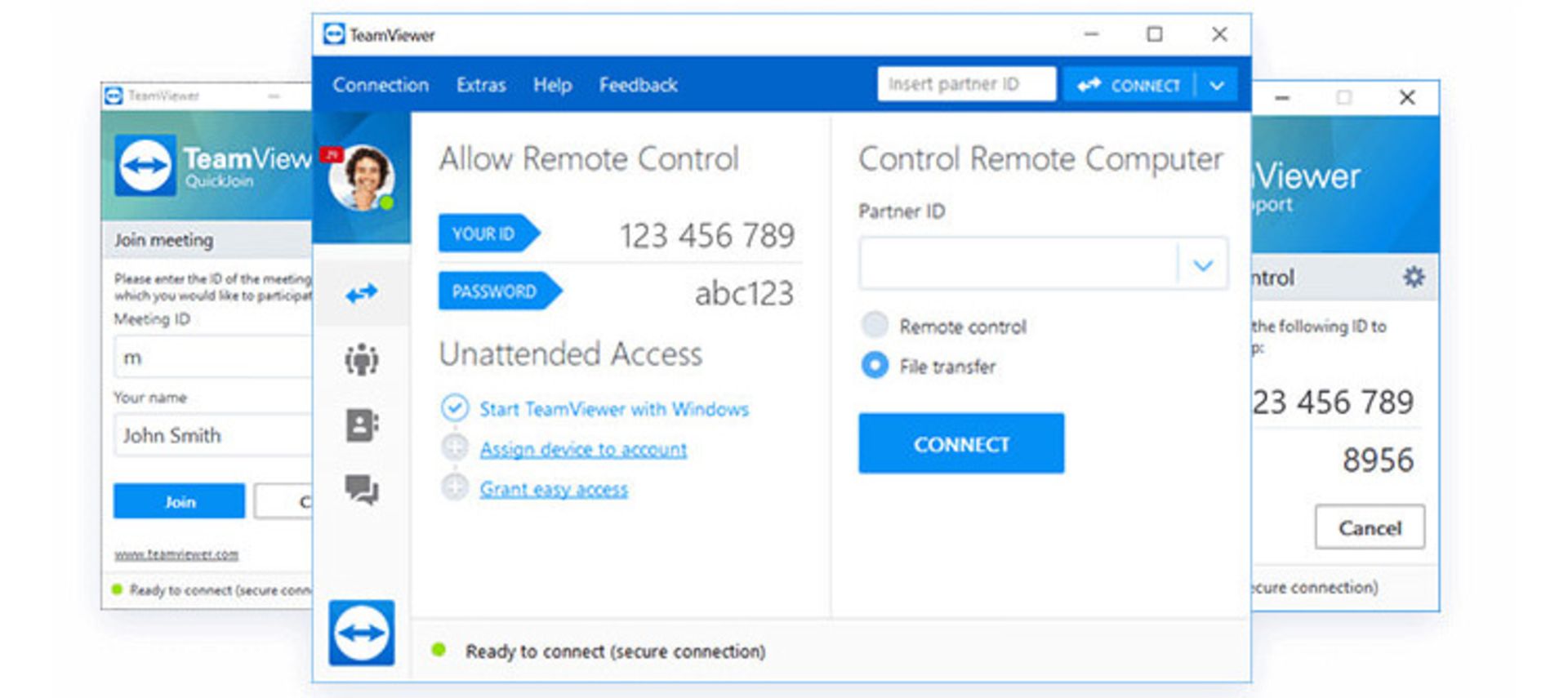Click the user profile avatar picture
The width and height of the screenshot is (1568, 698).
point(361,177)
